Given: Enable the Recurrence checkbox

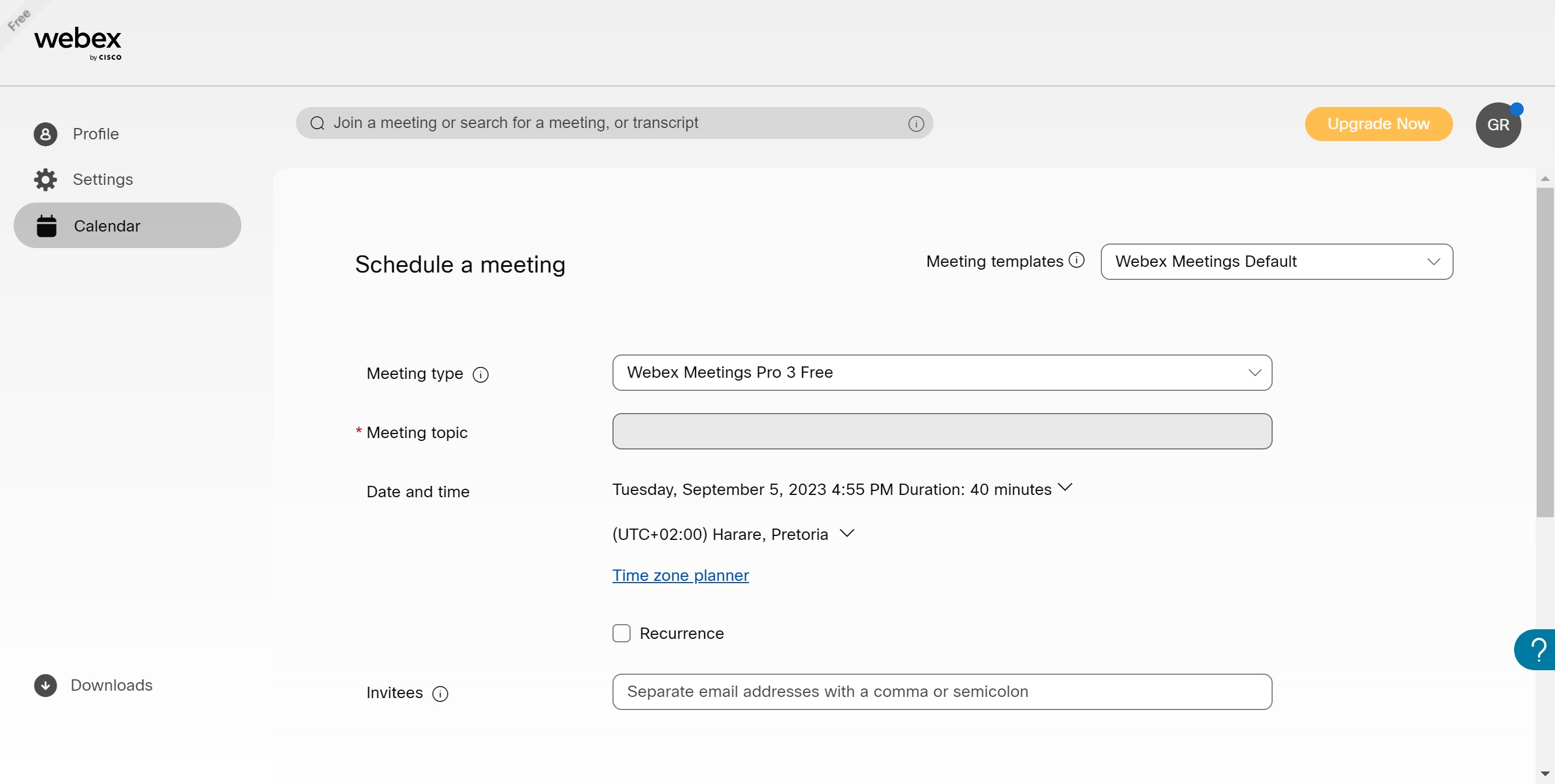Looking at the screenshot, I should point(621,633).
